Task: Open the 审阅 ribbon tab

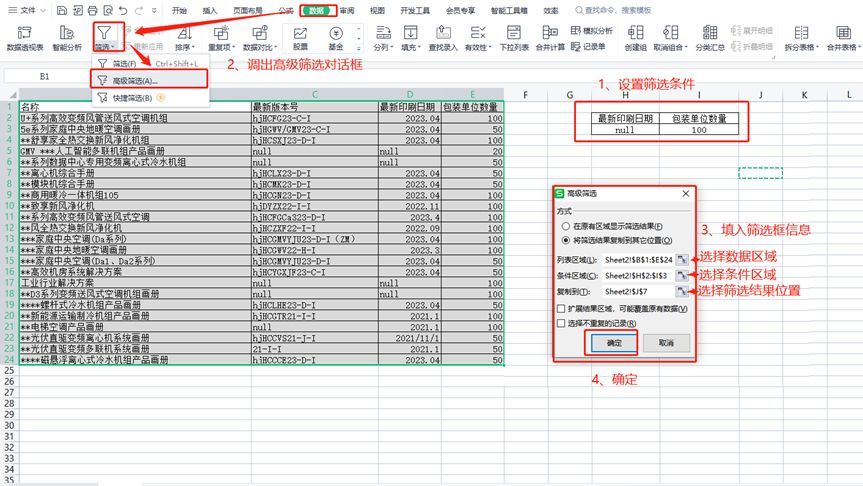Action: [x=347, y=10]
